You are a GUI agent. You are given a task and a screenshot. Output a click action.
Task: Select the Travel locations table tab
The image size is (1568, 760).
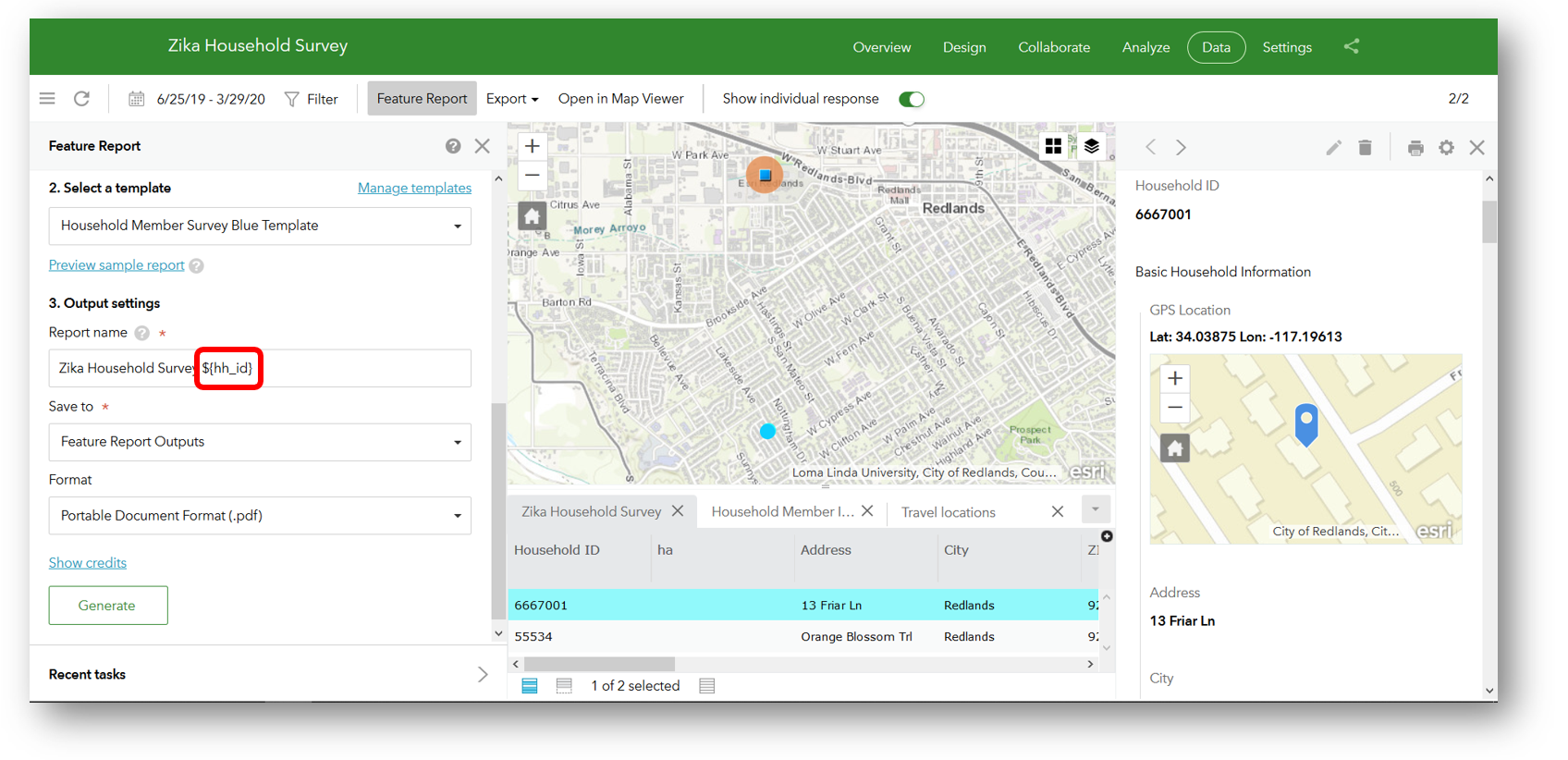click(x=949, y=512)
